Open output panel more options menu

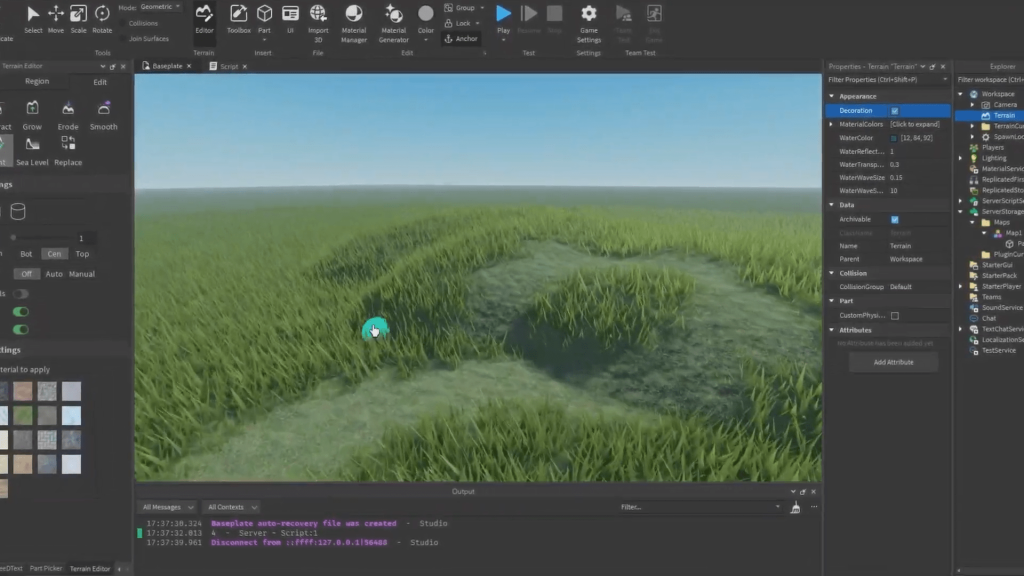pos(814,507)
